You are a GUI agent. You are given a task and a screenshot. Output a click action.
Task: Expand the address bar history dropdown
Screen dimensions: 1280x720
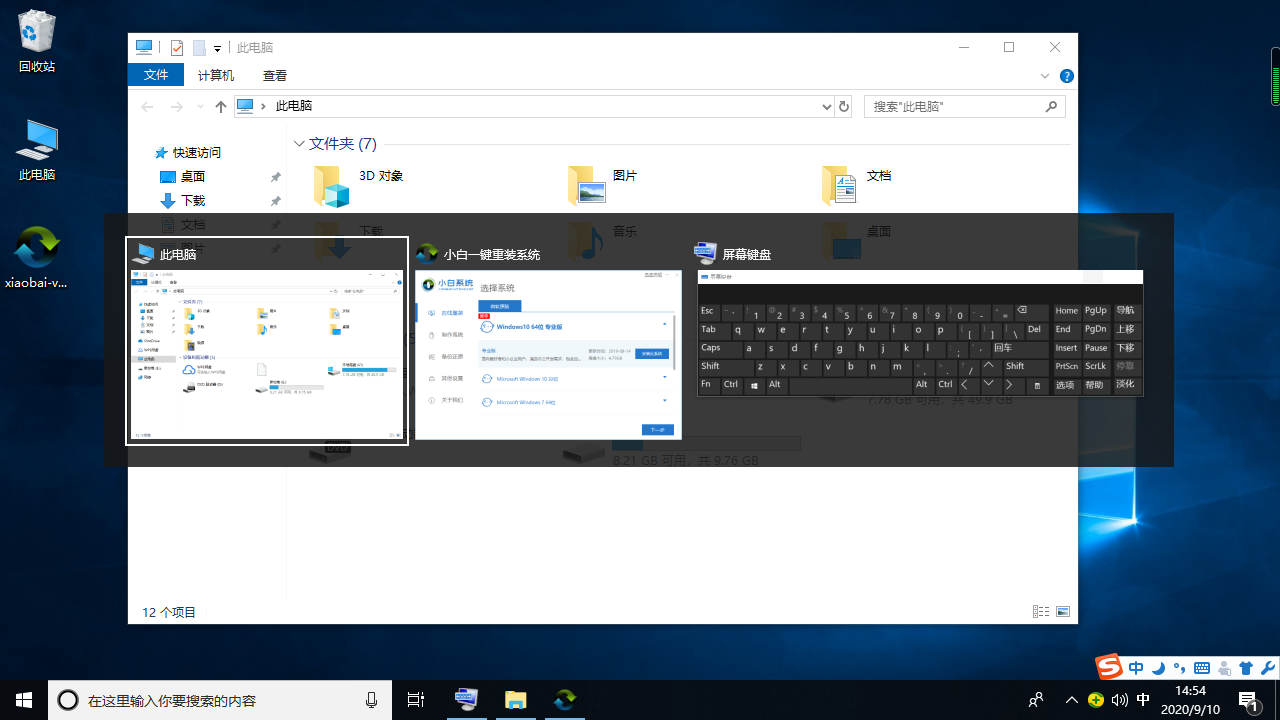(826, 107)
